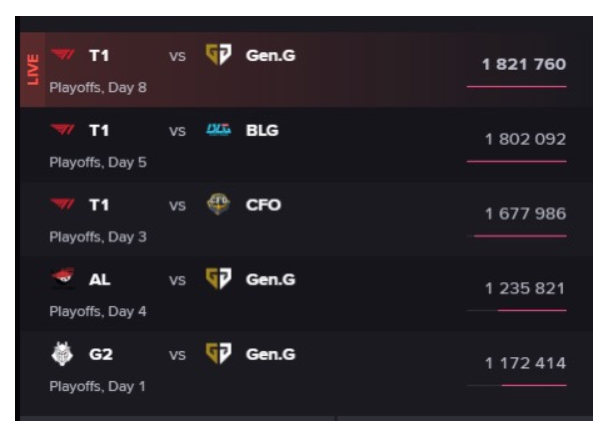Viewport: 607px width, 438px height.
Task: Click the Gen.G logo in the Day 1 match
Action: coord(218,353)
